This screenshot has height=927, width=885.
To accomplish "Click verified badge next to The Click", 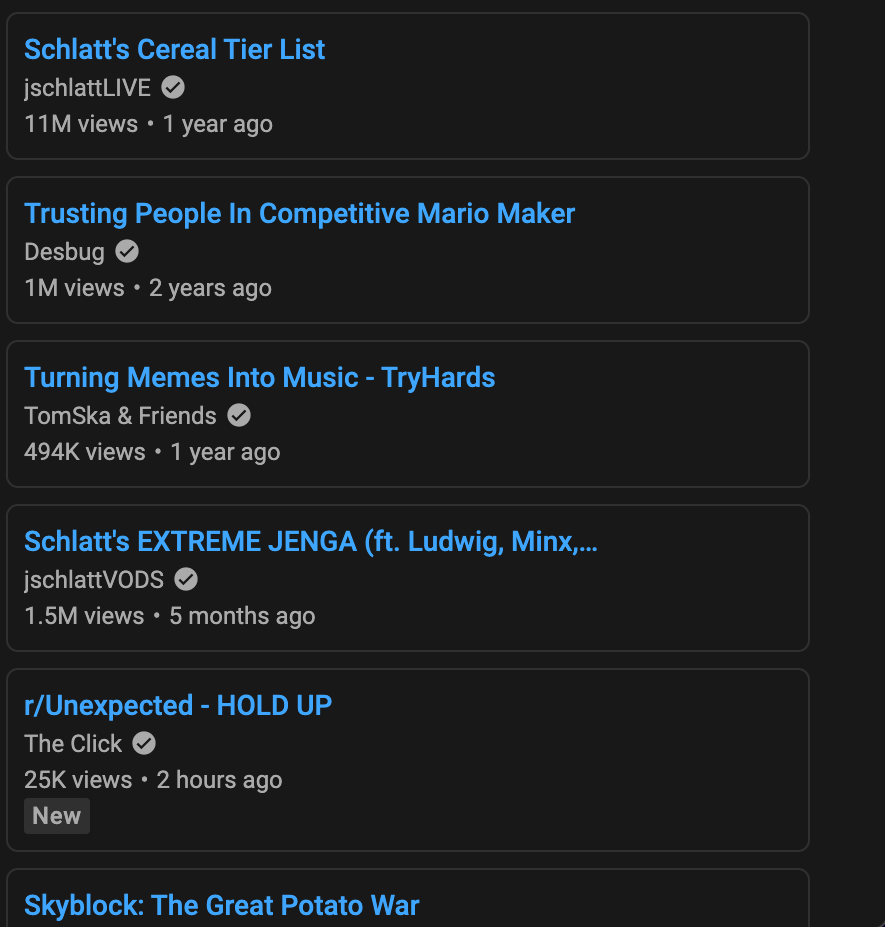I will (x=145, y=744).
